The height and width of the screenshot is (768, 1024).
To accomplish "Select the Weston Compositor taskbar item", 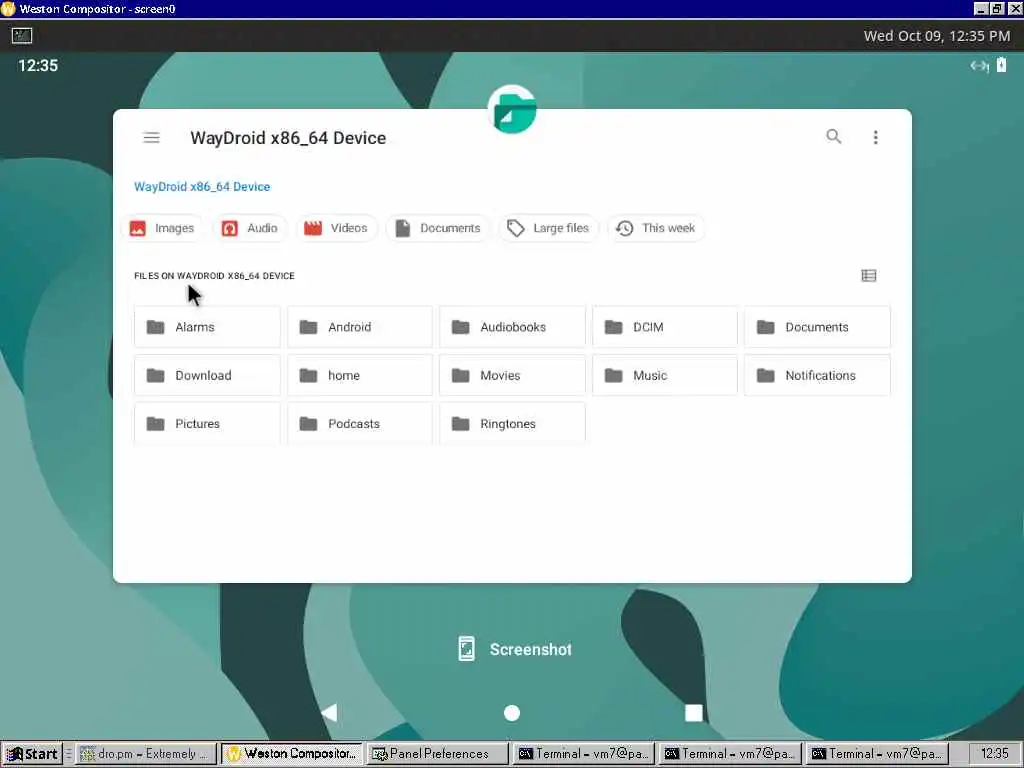I will point(292,754).
